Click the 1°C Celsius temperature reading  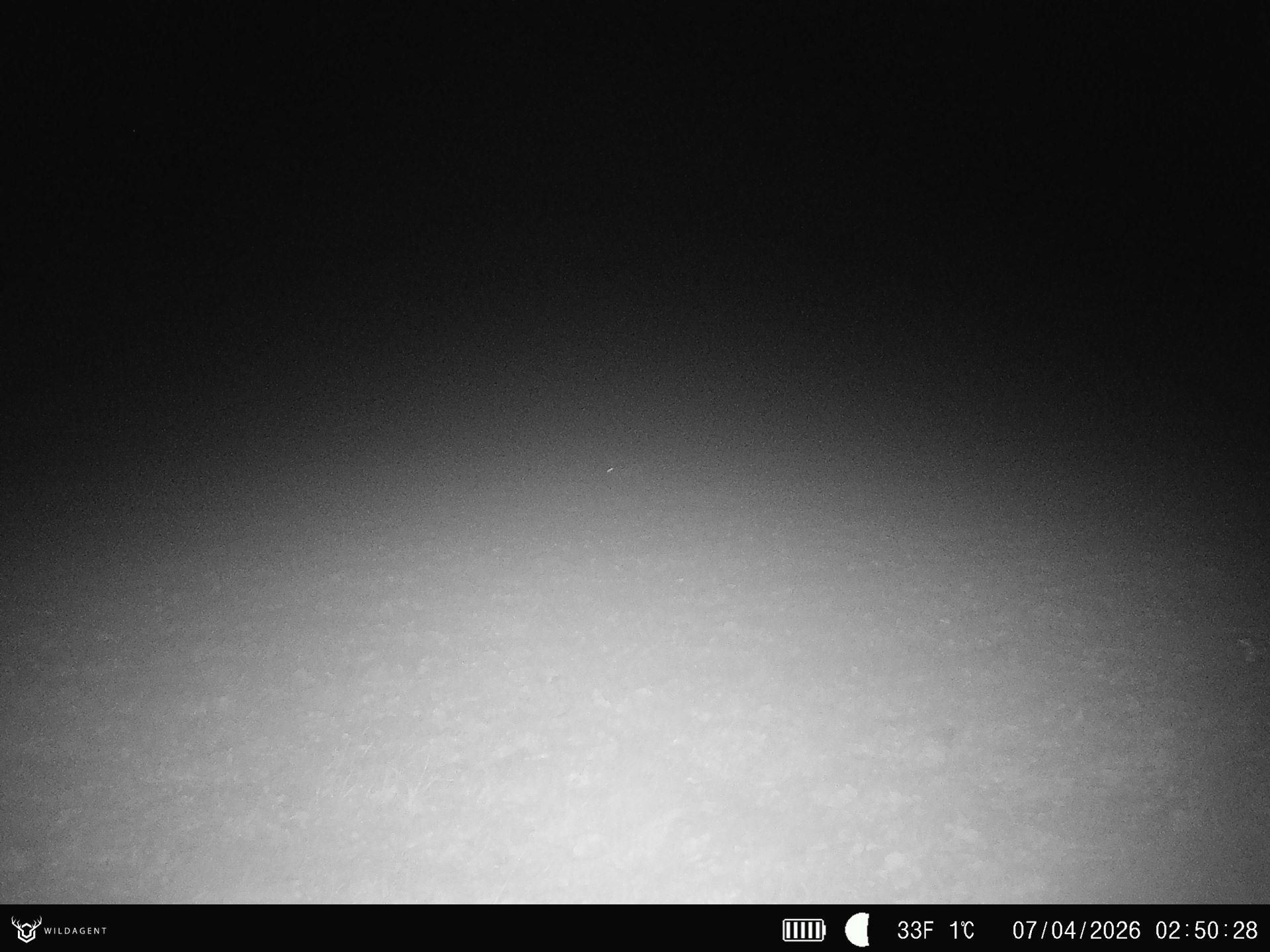pyautogui.click(x=961, y=930)
